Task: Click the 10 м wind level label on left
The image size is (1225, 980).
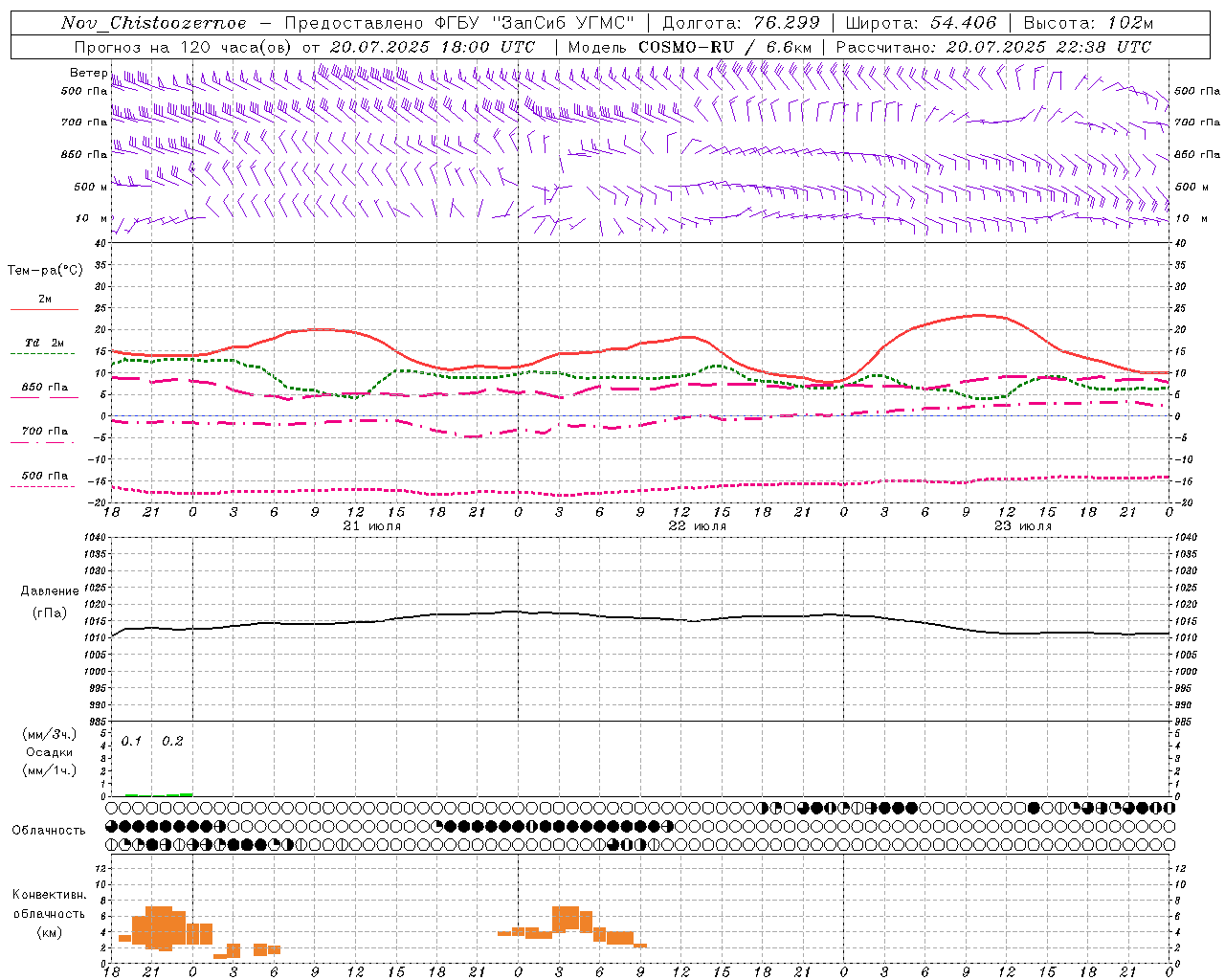Action: click(92, 218)
